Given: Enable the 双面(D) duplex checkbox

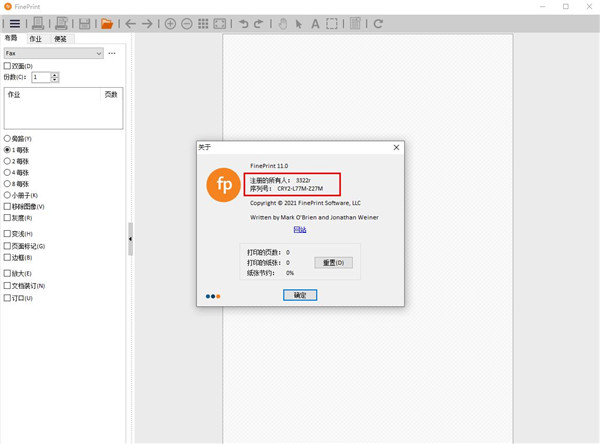Looking at the screenshot, I should coord(7,66).
